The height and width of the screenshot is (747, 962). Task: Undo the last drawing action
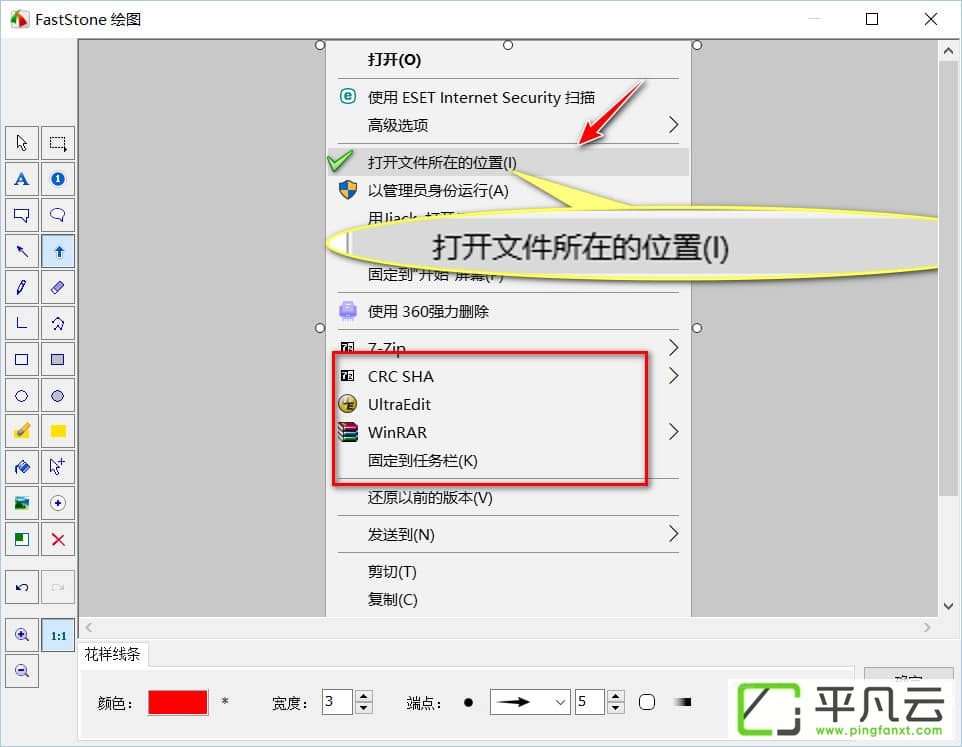click(x=21, y=588)
